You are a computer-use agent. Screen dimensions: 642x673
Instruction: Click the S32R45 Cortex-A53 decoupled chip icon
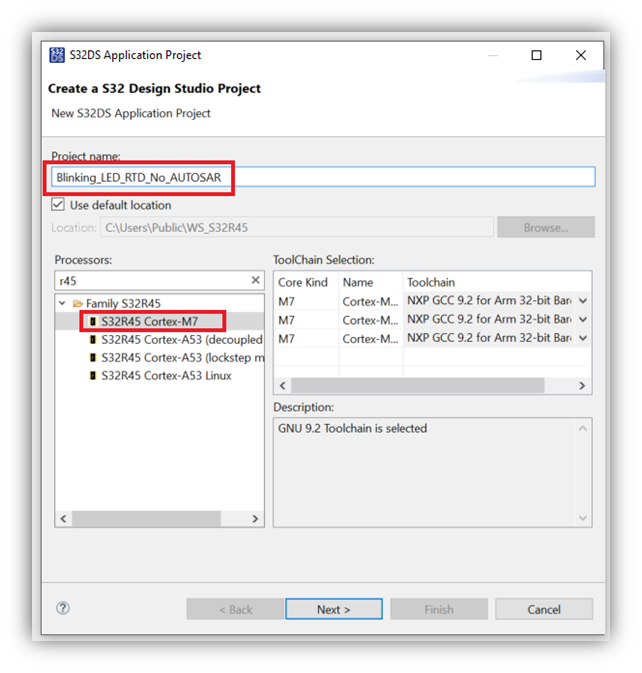(93, 340)
